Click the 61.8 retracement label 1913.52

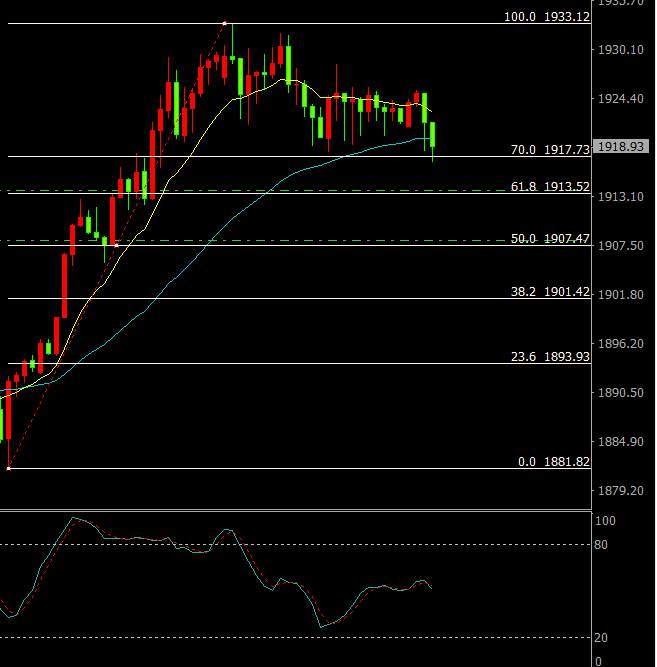pyautogui.click(x=550, y=187)
